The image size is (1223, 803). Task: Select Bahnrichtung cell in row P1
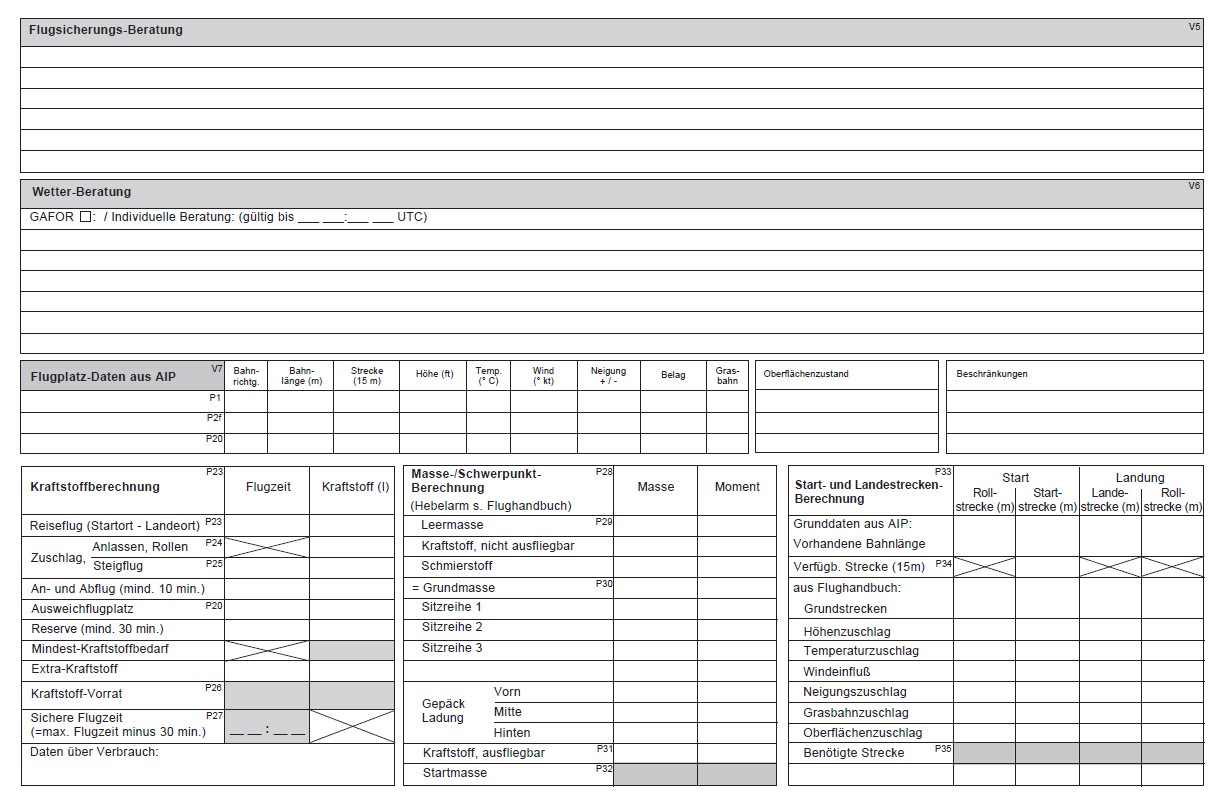246,401
